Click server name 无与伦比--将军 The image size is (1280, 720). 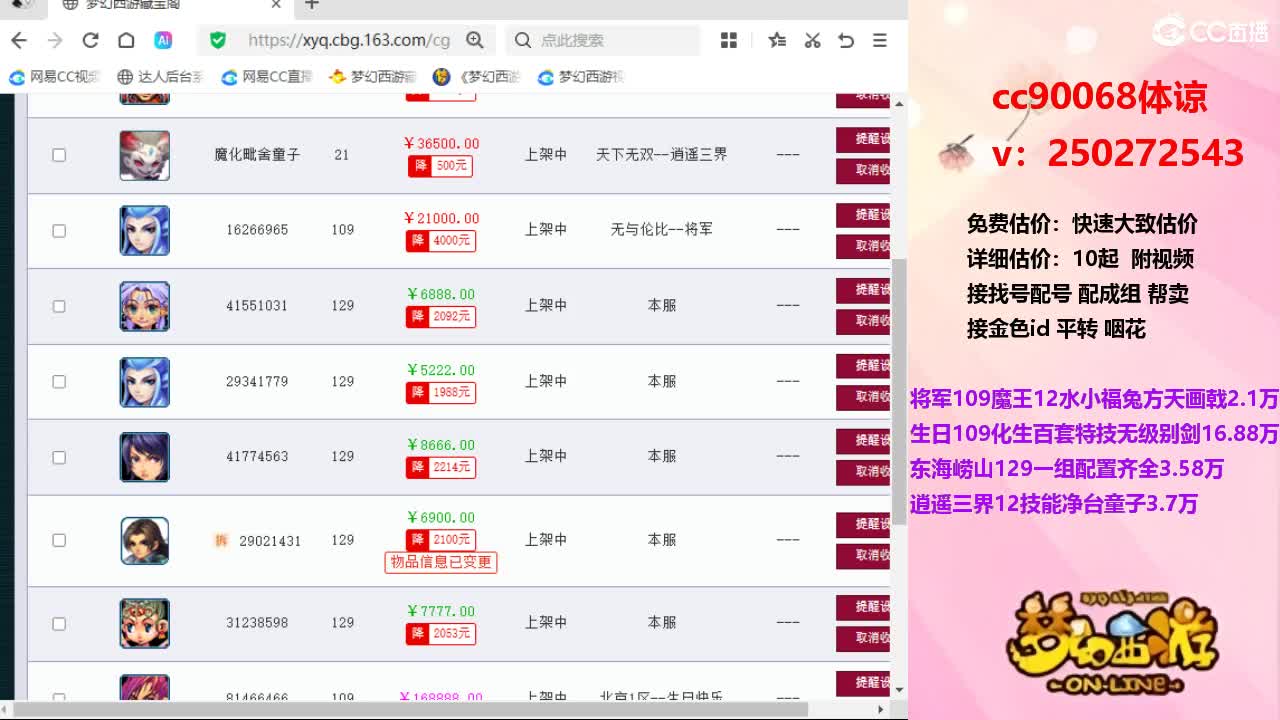click(x=661, y=230)
